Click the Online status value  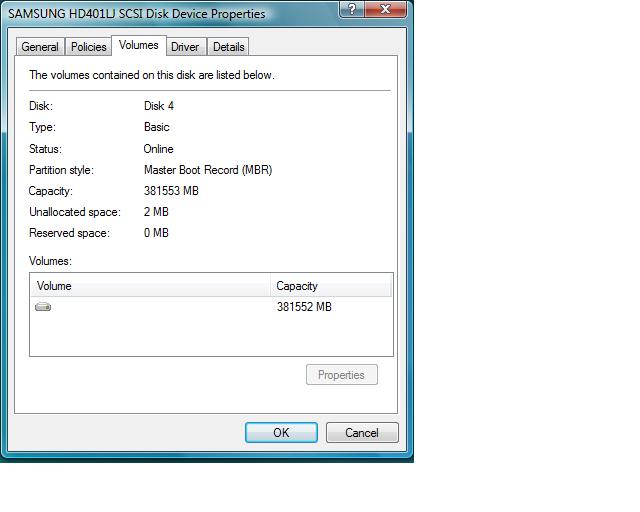[158, 149]
